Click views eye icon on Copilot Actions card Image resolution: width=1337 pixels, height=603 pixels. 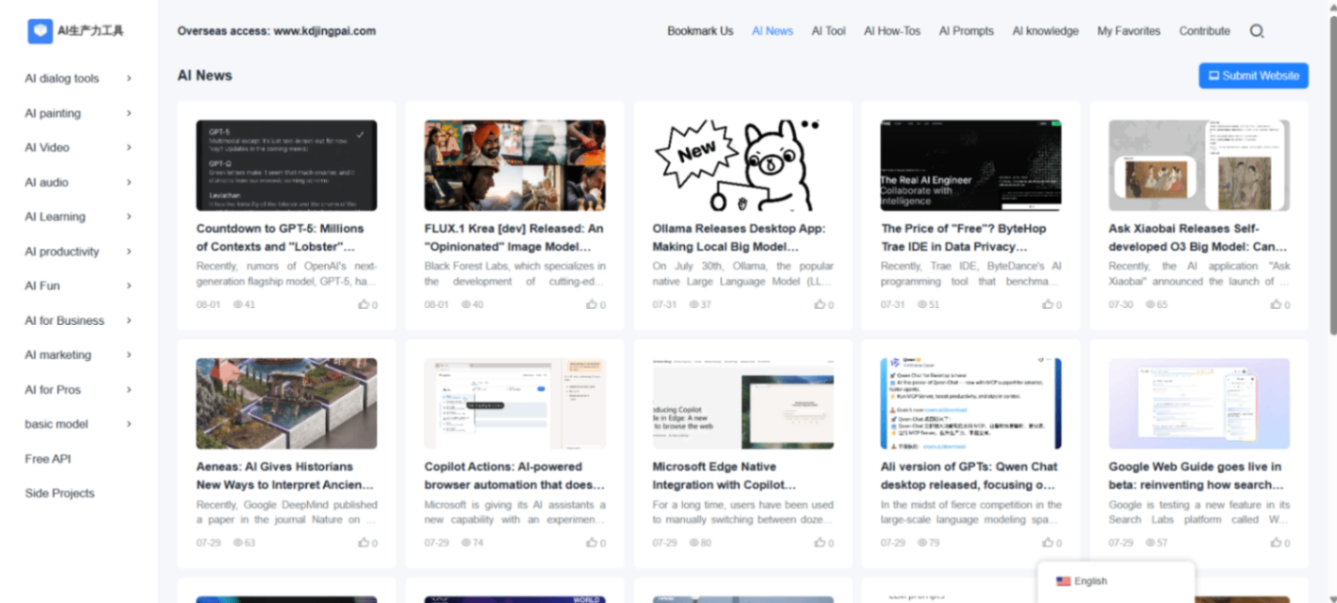pos(466,543)
